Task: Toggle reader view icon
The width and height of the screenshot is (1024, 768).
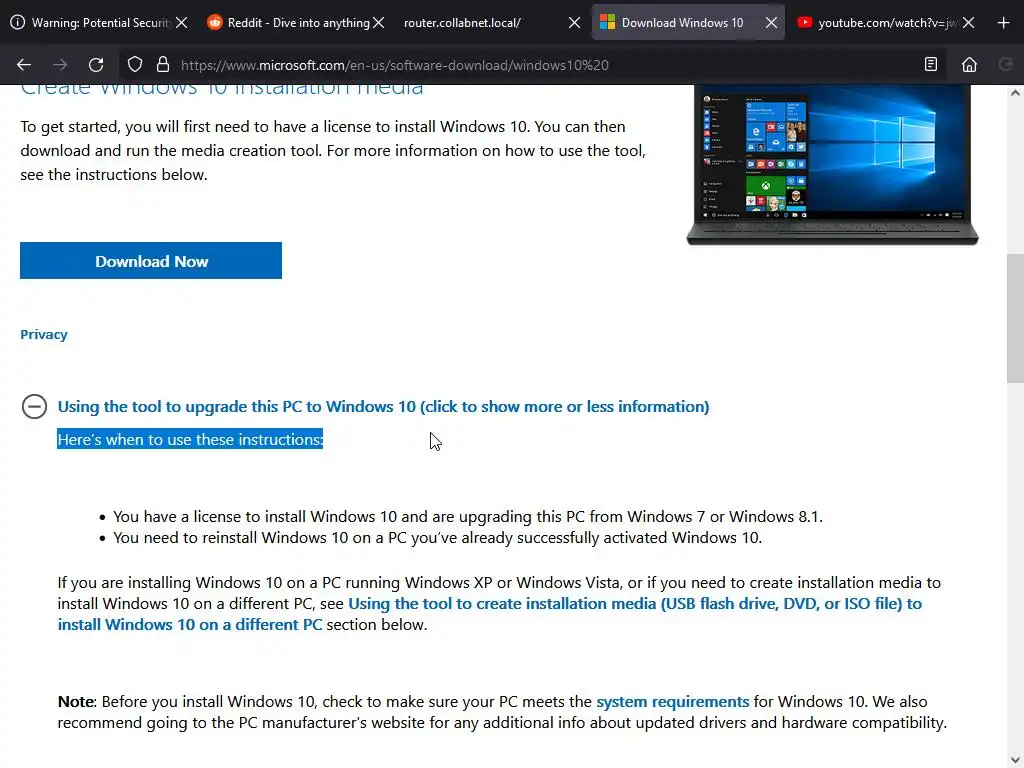Action: pyautogui.click(x=931, y=64)
